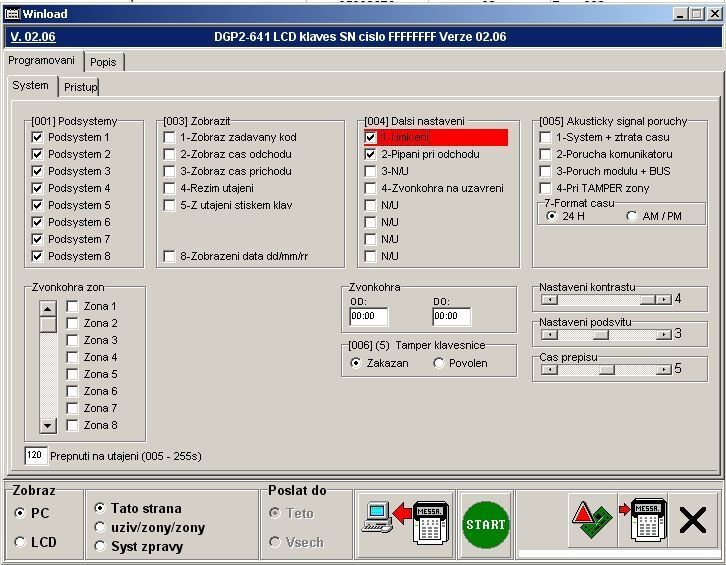Viewport: 726px width, 565px height.
Task: Click the Zvonkohra zon list up arrow
Action: (48, 308)
